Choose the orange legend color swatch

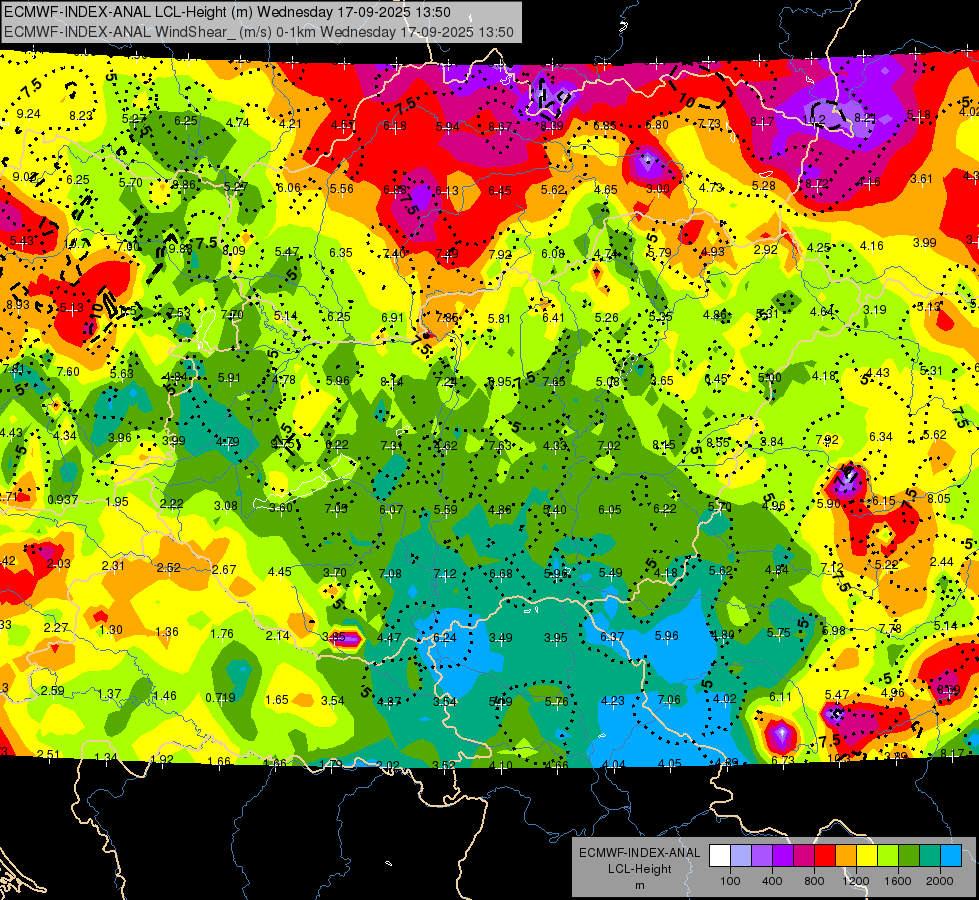(x=846, y=856)
